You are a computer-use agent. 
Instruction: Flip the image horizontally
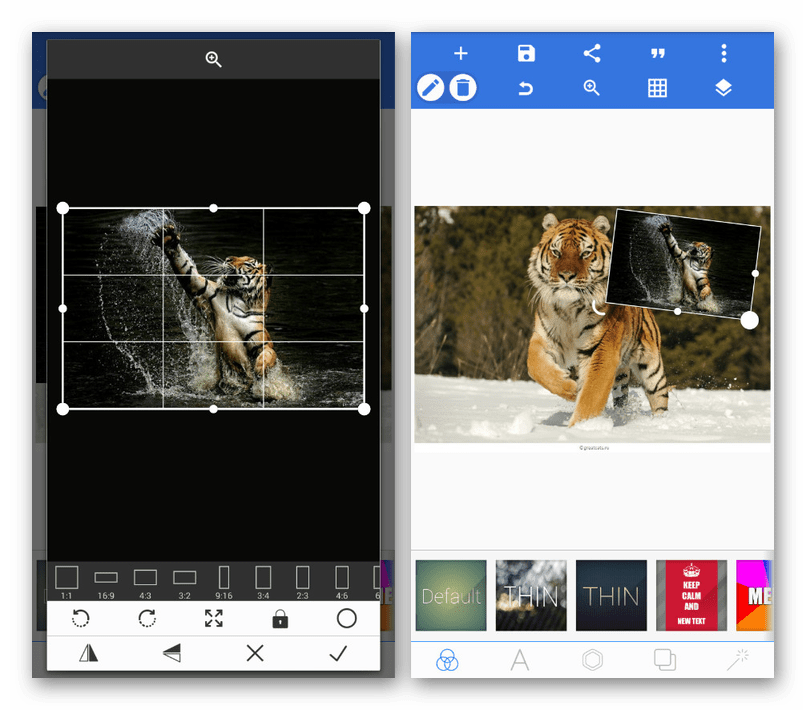point(90,654)
